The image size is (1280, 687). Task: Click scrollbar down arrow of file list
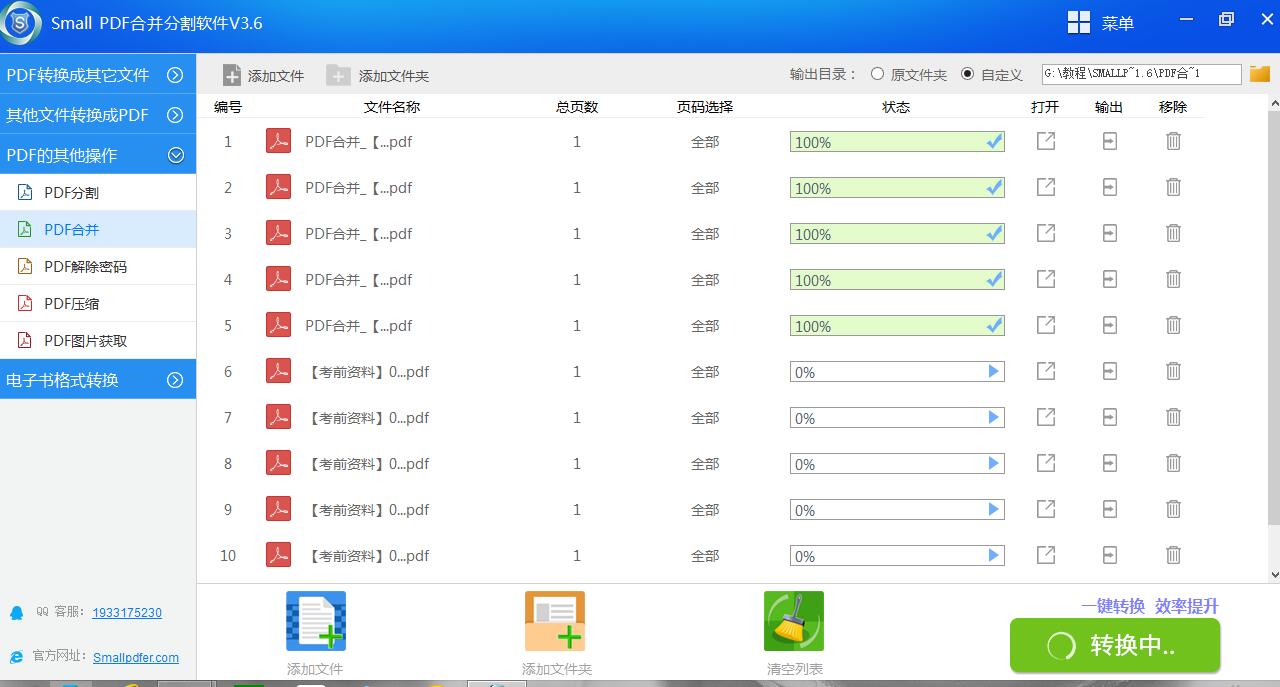(1274, 575)
